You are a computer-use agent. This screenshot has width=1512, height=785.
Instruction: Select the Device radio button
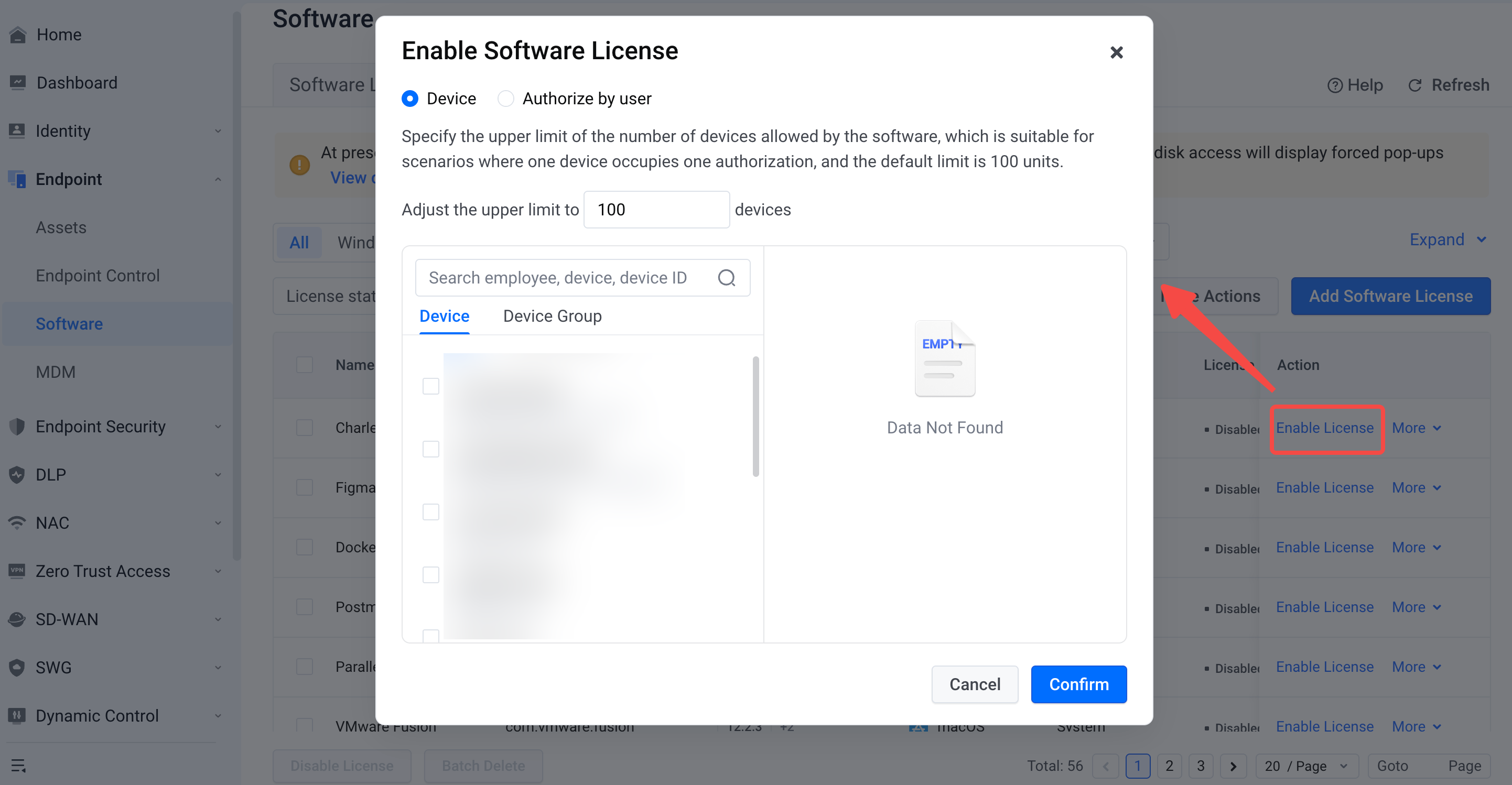409,98
